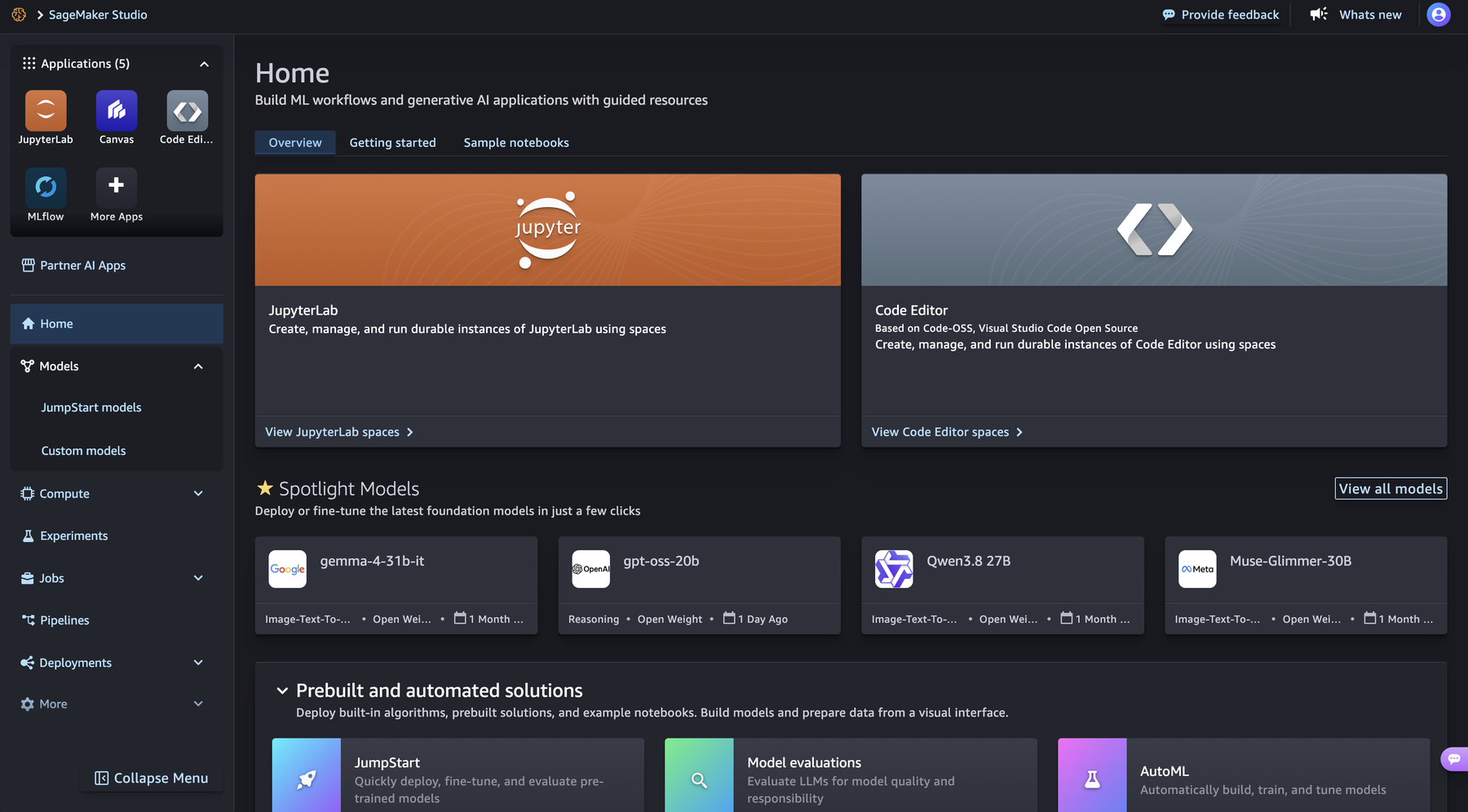Click the Jupyter banner thumbnail
Screen dimensions: 1468x812
548,230
